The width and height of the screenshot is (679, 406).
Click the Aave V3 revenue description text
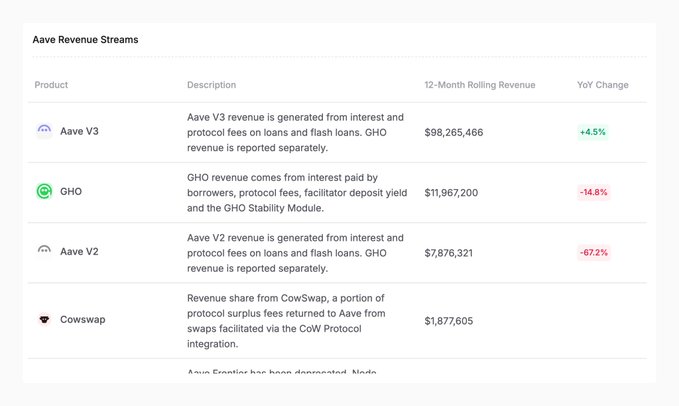point(295,132)
